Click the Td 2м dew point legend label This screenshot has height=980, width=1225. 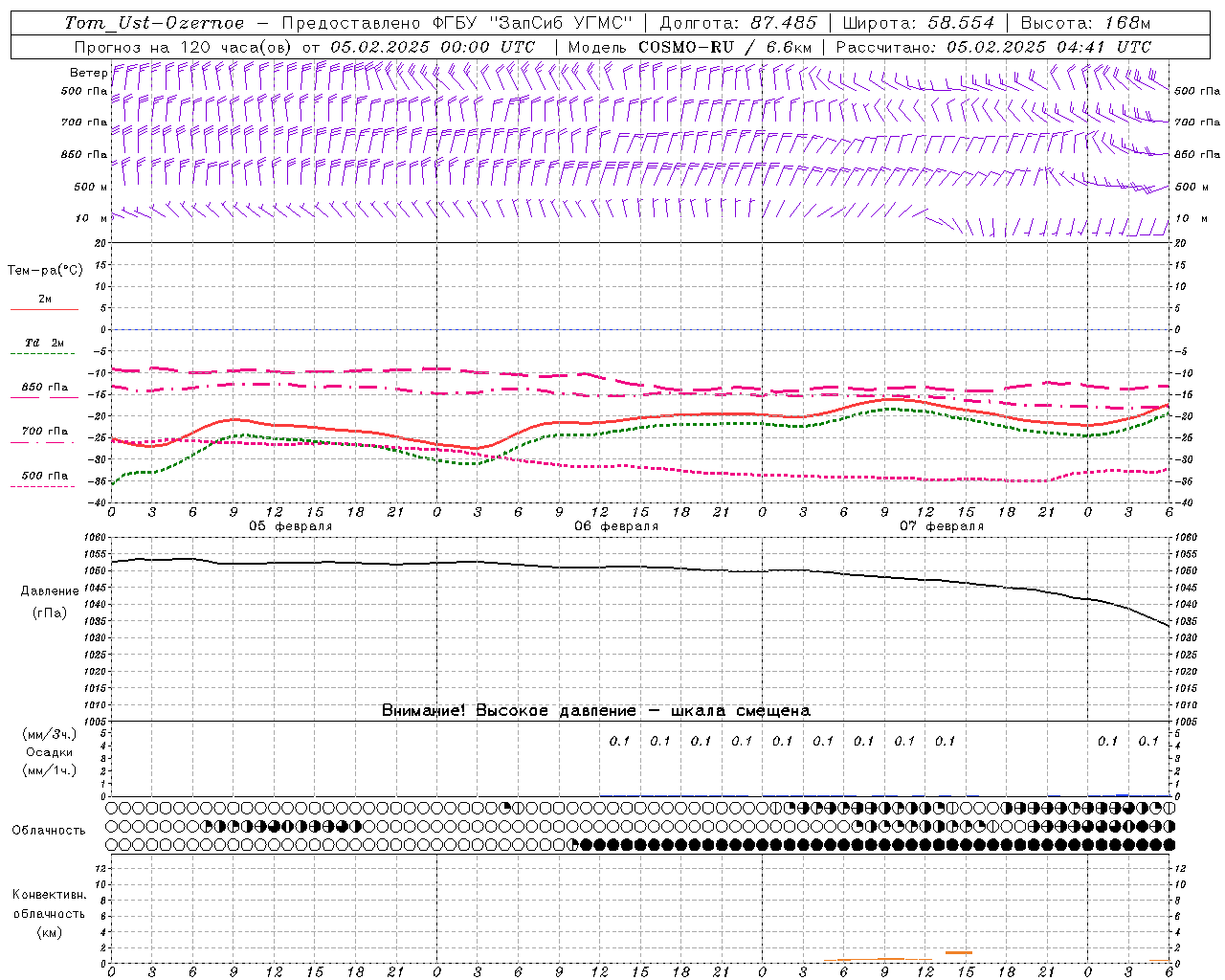click(x=45, y=343)
